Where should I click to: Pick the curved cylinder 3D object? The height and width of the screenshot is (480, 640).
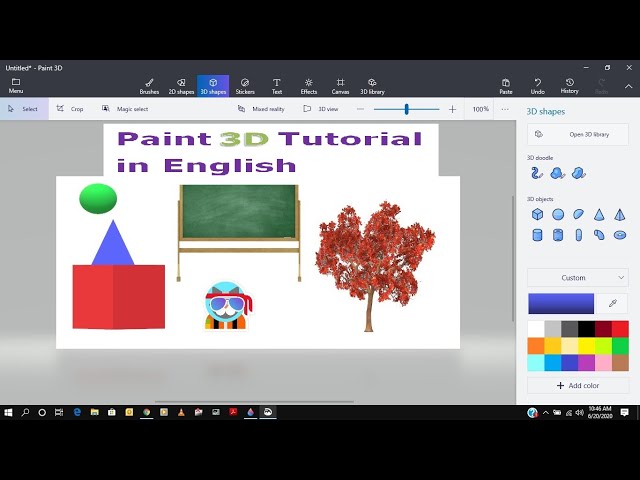(x=599, y=235)
